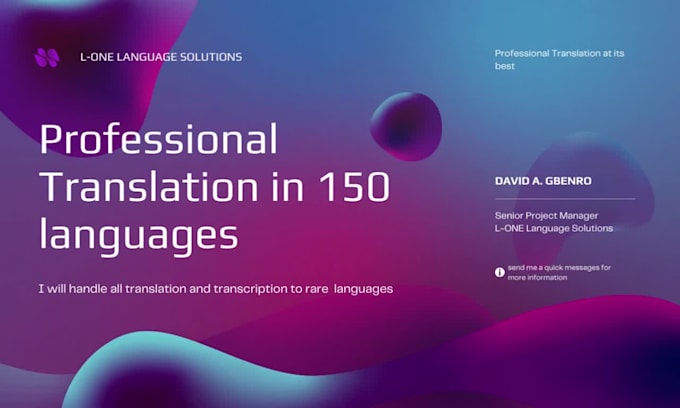Select 'Professional Translation at its best' tagline
The height and width of the screenshot is (408, 680).
(x=559, y=59)
